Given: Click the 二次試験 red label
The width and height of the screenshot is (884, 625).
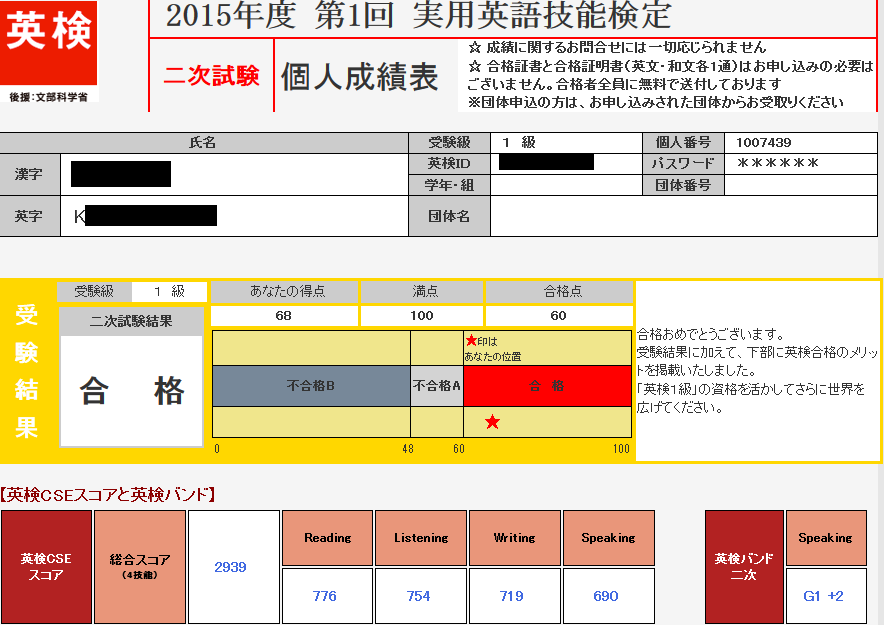Looking at the screenshot, I should point(211,76).
